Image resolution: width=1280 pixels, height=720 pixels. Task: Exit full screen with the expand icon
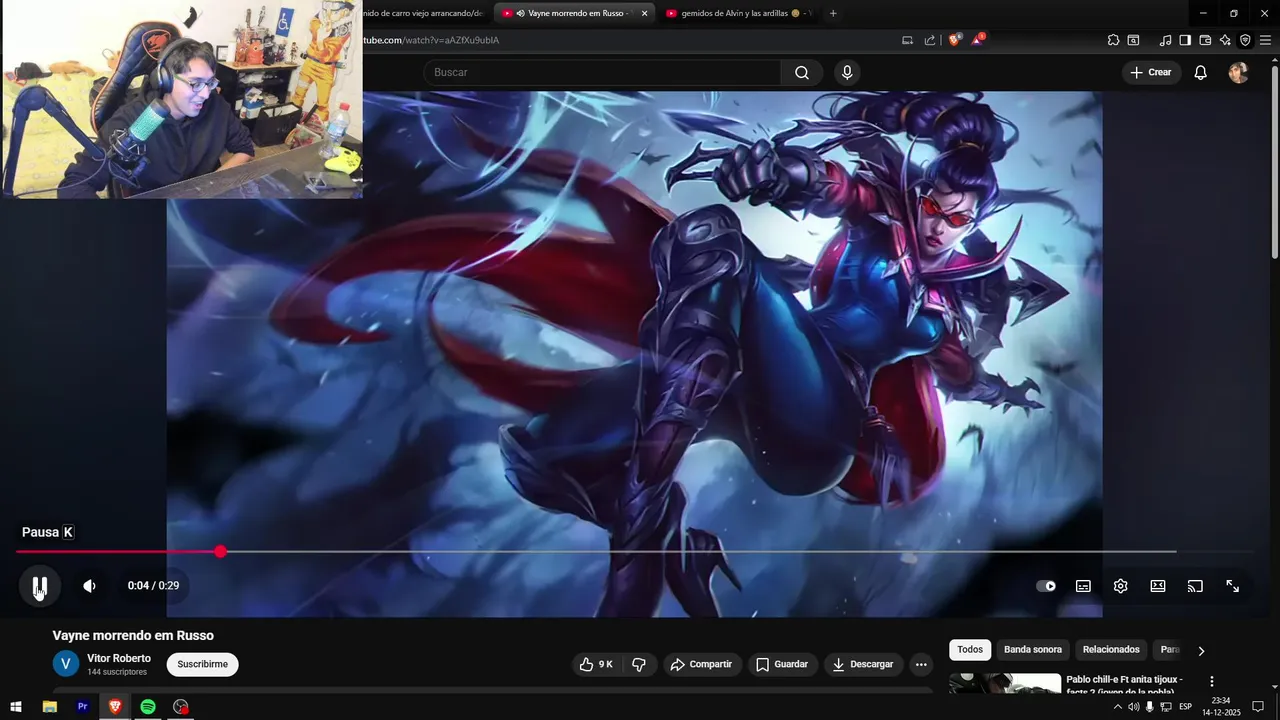click(1233, 586)
